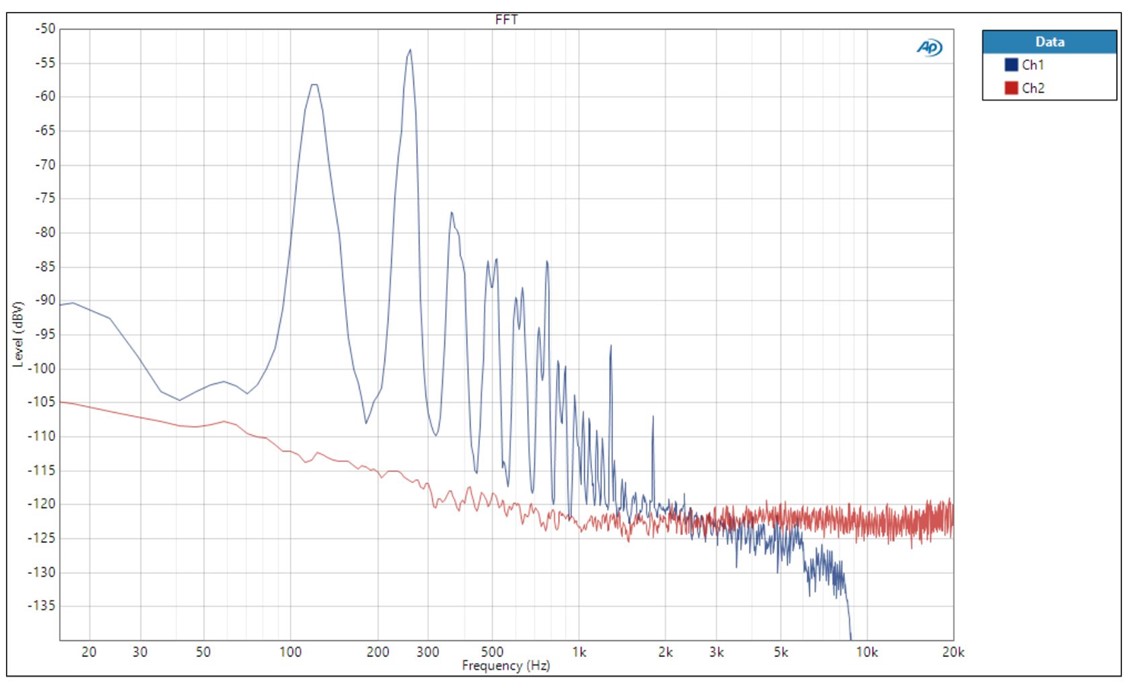Click the 1k tick on frequency axis
1132x688 pixels.
578,652
